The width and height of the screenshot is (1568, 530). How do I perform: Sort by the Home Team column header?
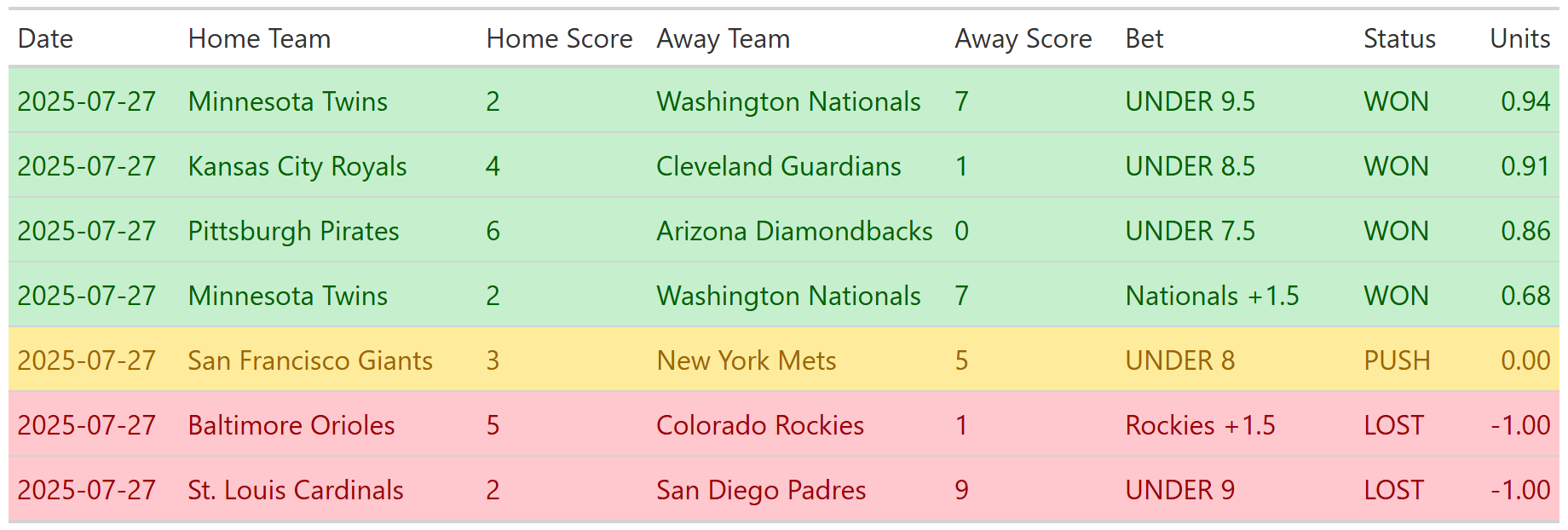coord(259,38)
